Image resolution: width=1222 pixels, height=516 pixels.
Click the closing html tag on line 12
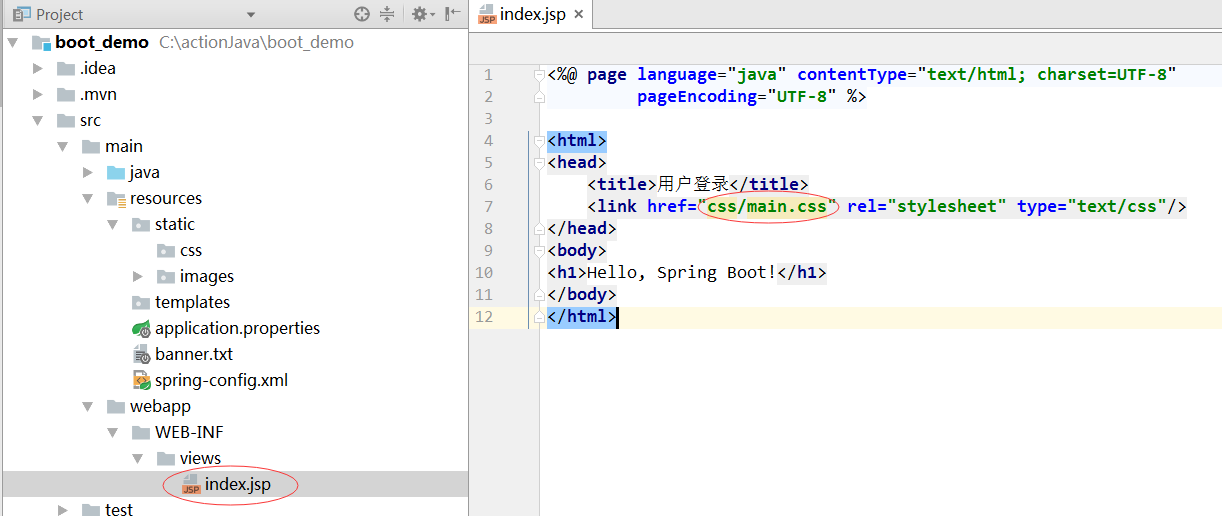pos(582,317)
